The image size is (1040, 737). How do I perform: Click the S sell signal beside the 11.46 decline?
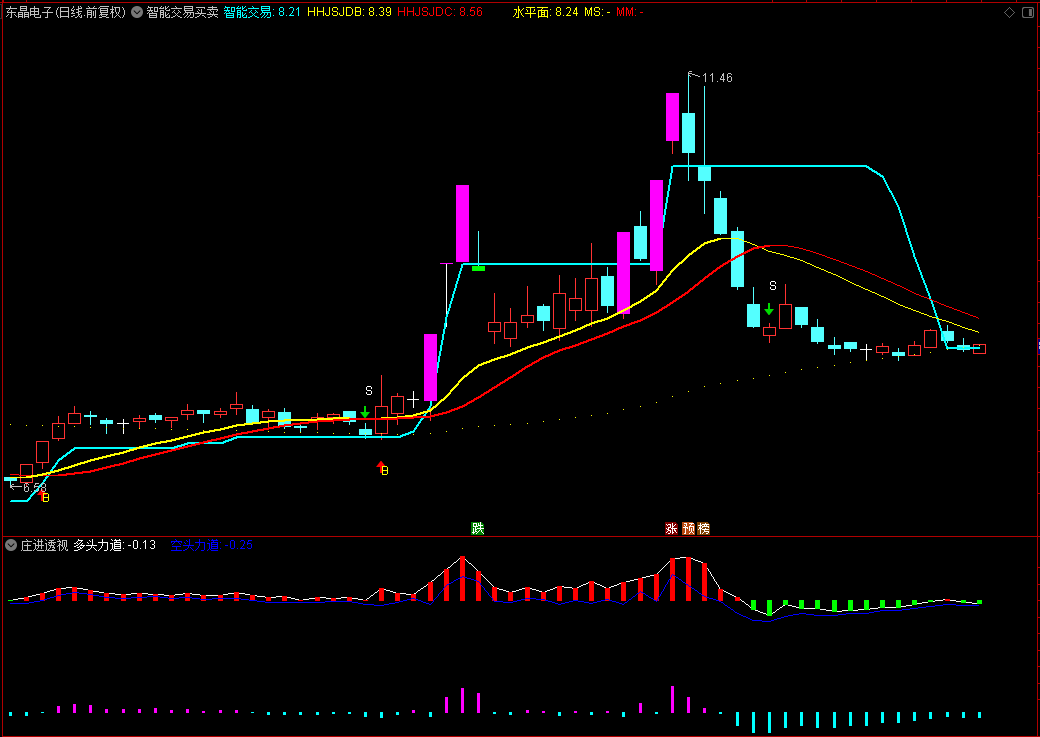[773, 286]
